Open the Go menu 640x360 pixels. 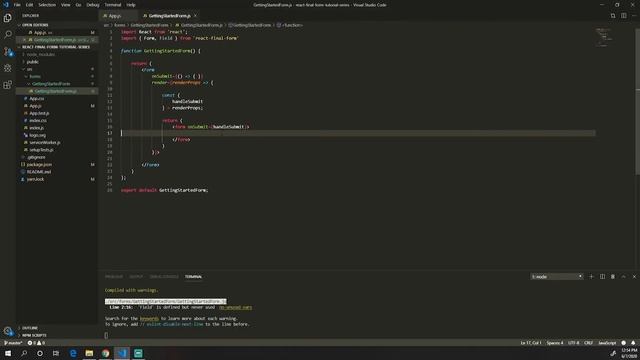click(78, 5)
